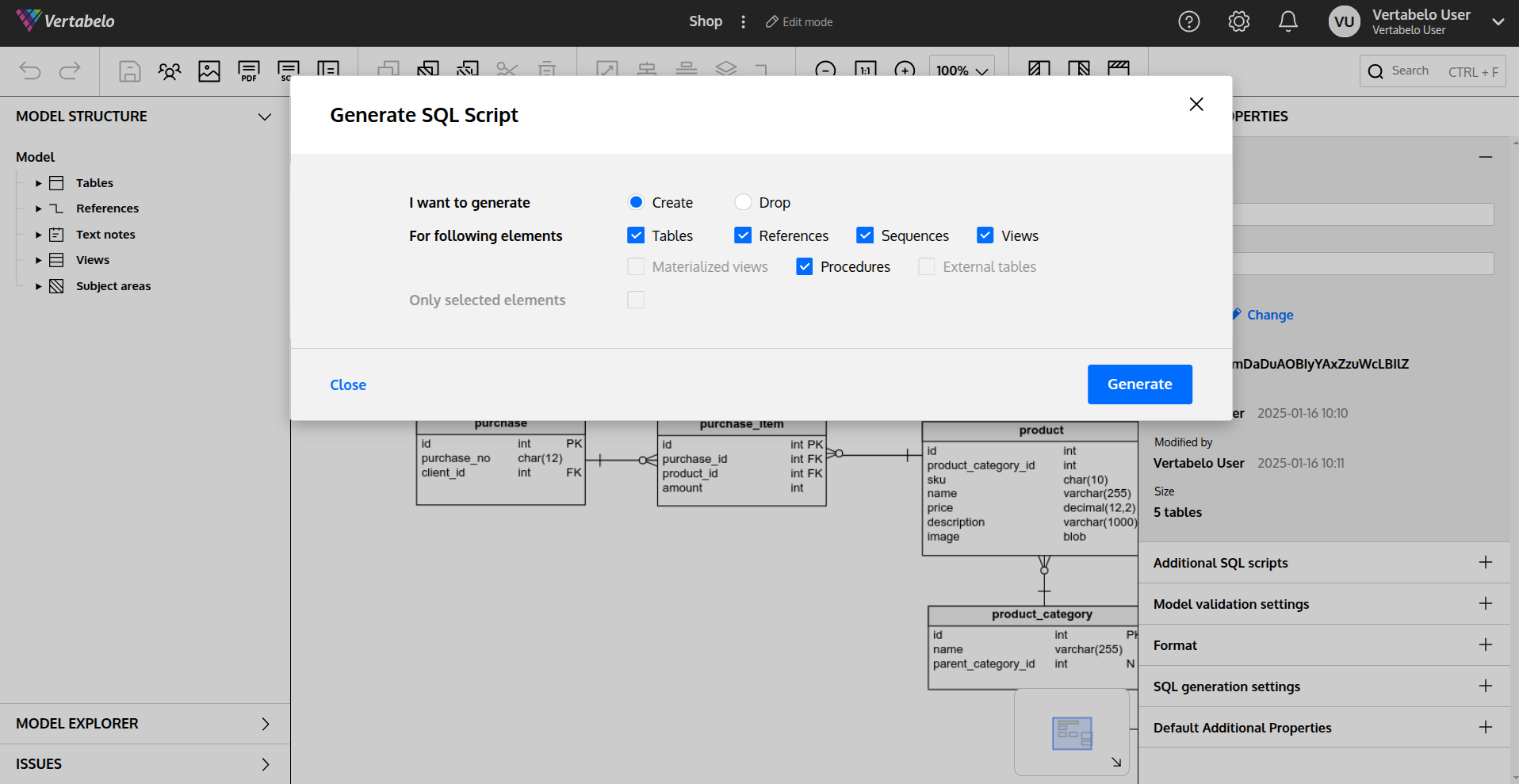Click the notifications bell icon
The image size is (1519, 784).
[1288, 21]
